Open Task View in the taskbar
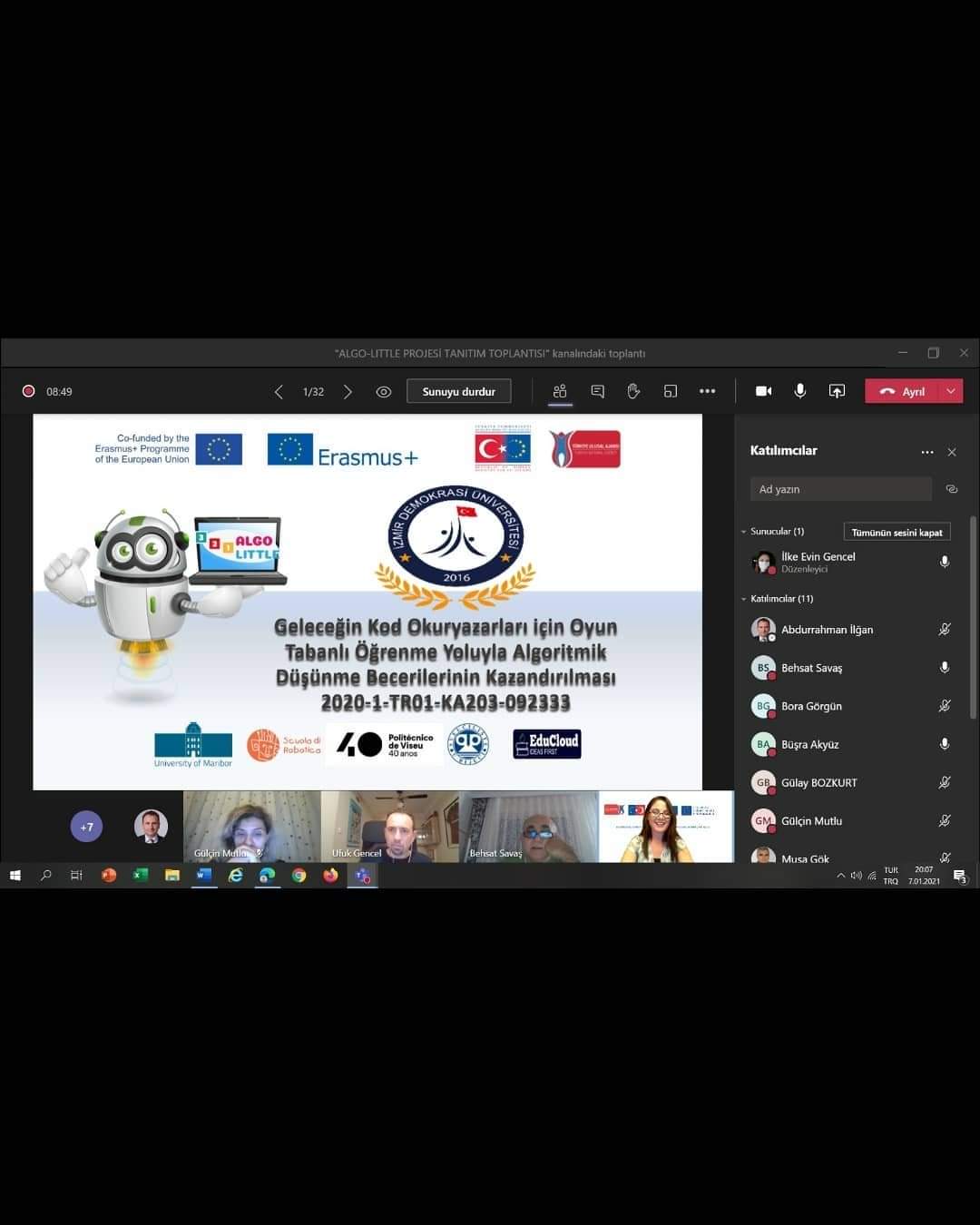The image size is (980, 1225). 76,876
